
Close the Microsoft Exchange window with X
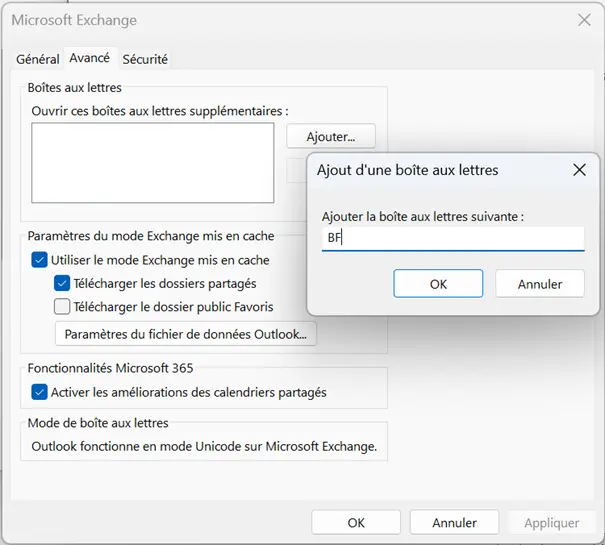(584, 20)
